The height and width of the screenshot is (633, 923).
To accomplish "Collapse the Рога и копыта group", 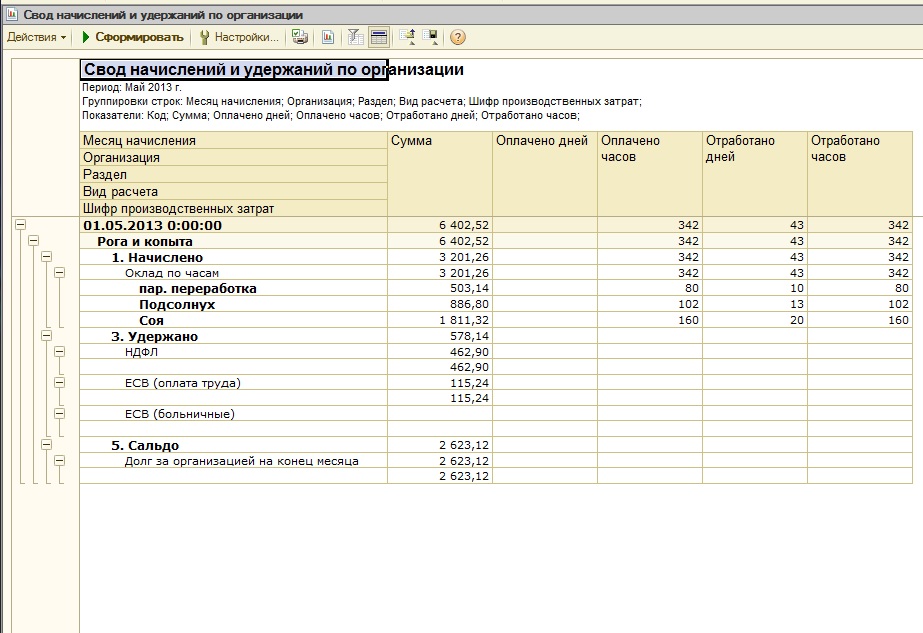I will coord(34,240).
